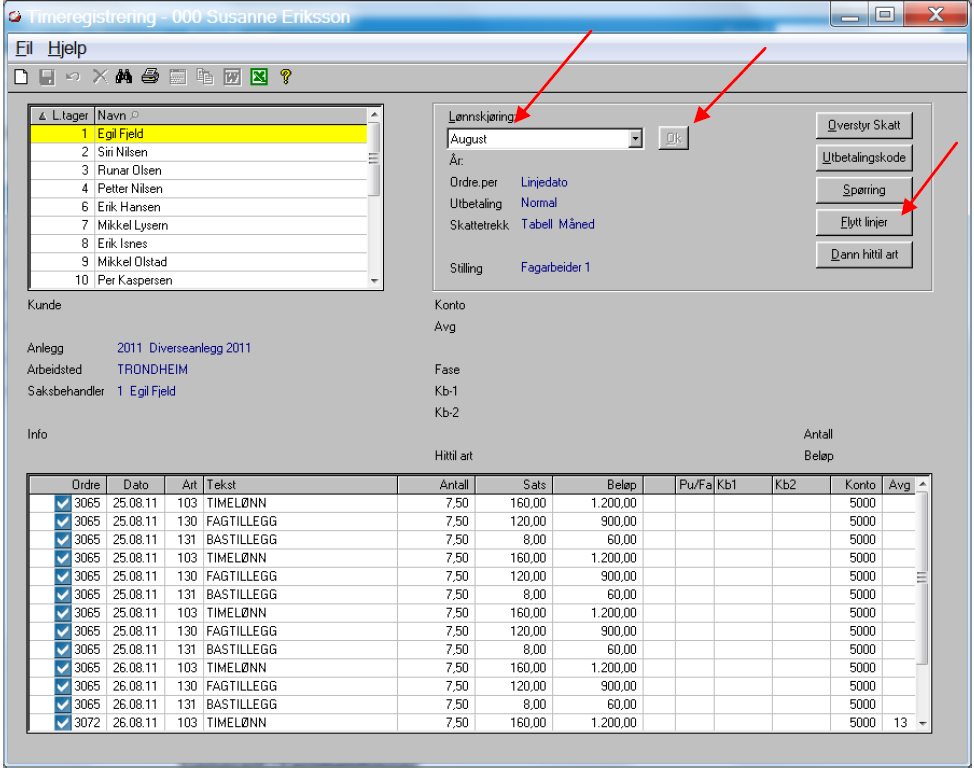Toggle checkbox on first FAGTILLEGG row

63,521
